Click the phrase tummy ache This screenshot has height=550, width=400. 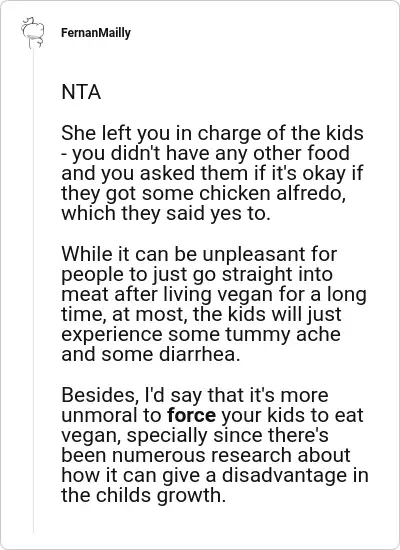[x=283, y=334]
